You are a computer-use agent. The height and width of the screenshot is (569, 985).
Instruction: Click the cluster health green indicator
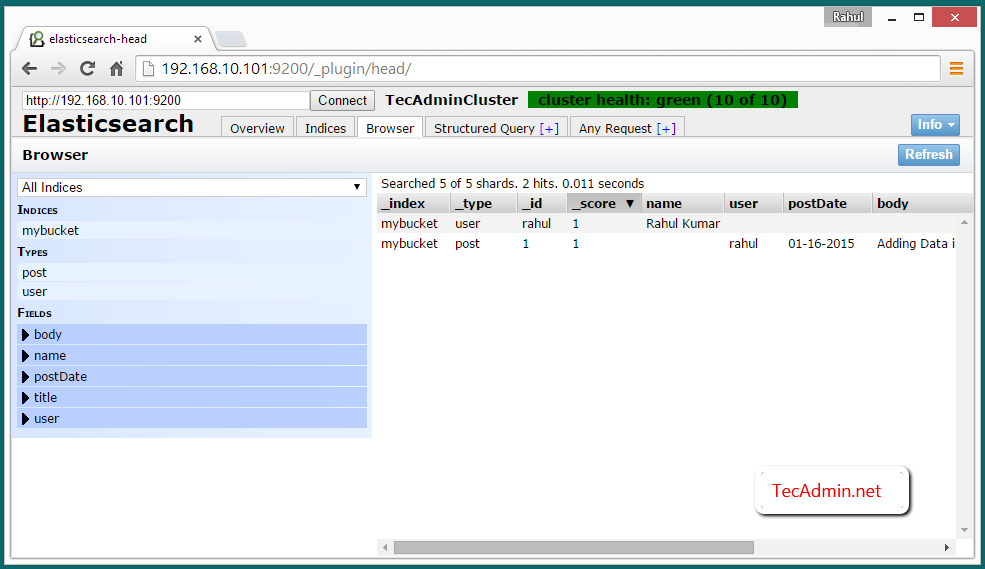[x=663, y=100]
